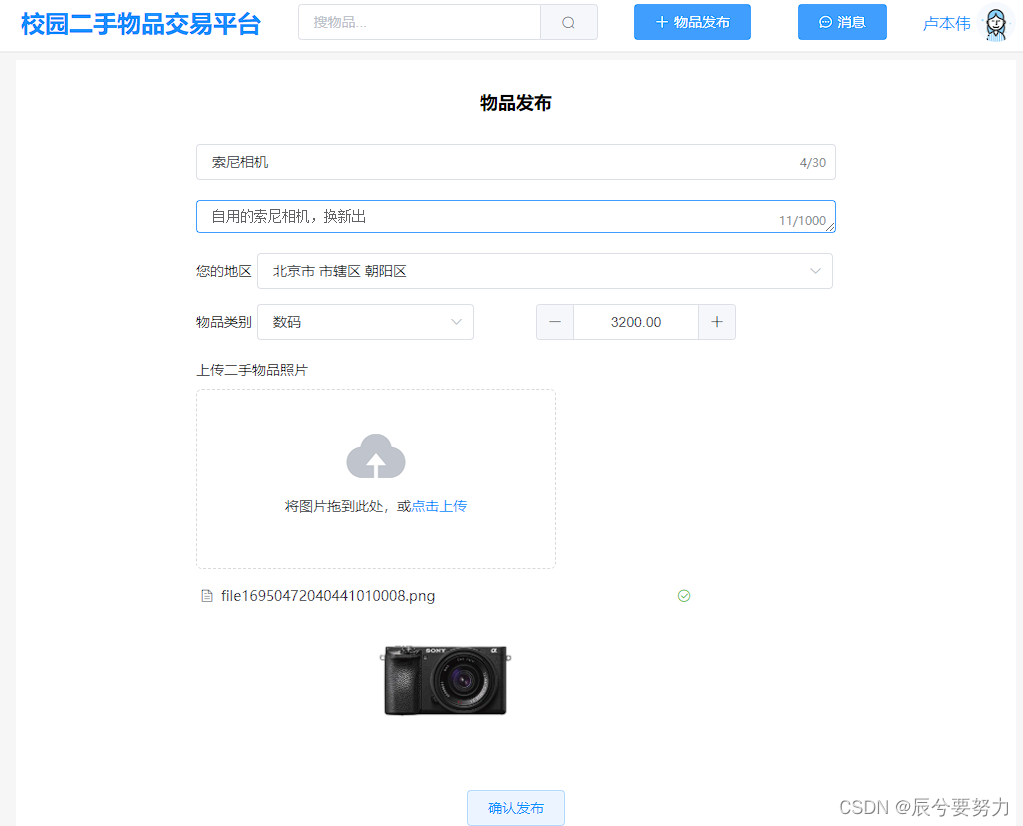Click the file16950472040441010008.png filename
The image size is (1023, 826).
coord(328,596)
